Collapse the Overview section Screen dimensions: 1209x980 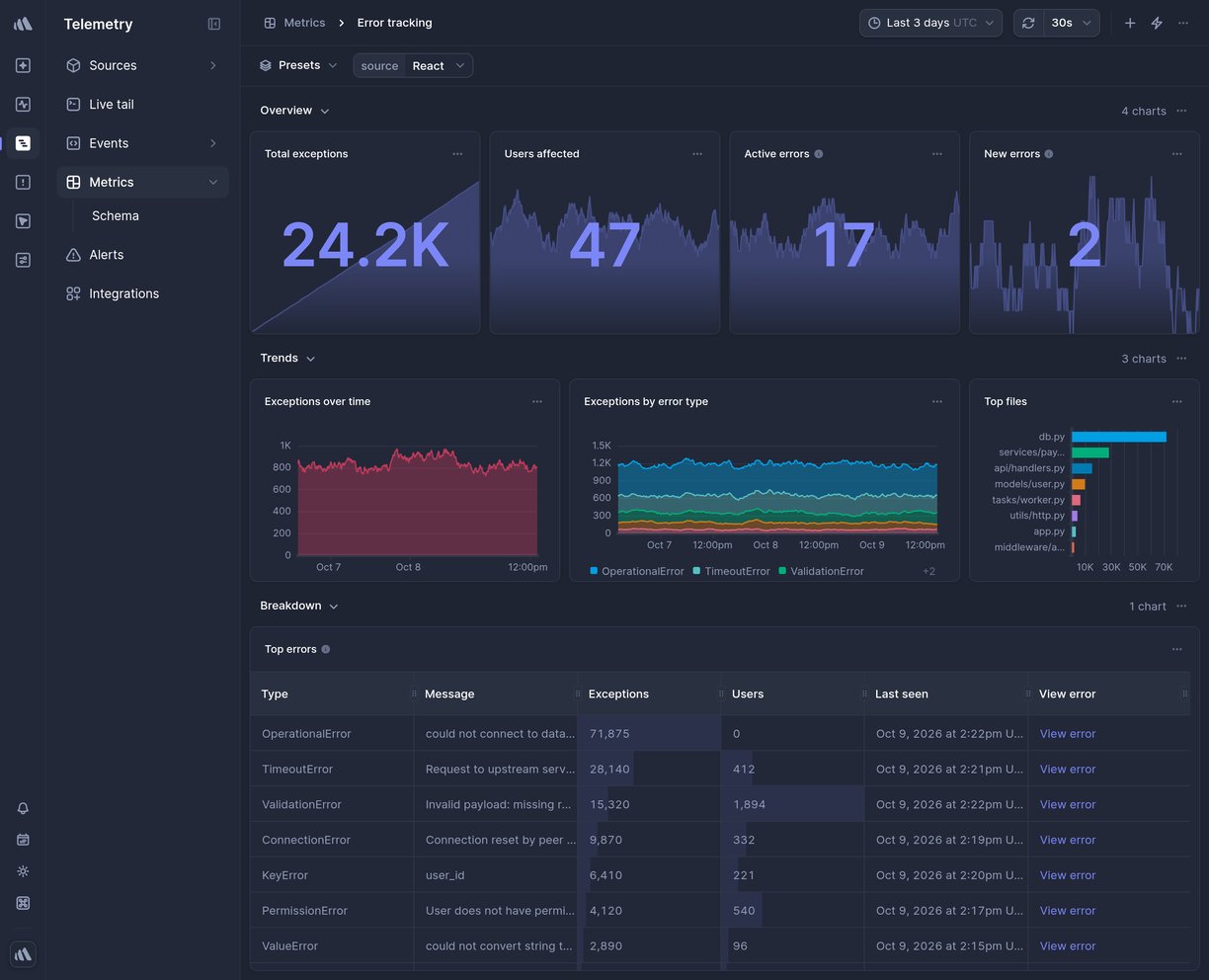coord(294,111)
